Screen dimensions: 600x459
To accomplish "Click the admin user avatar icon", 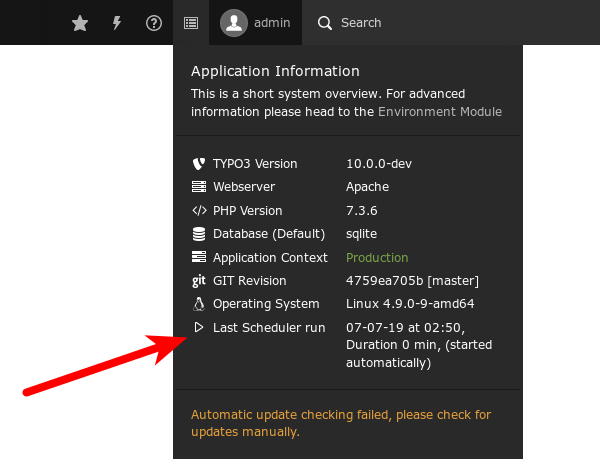I will click(x=234, y=23).
